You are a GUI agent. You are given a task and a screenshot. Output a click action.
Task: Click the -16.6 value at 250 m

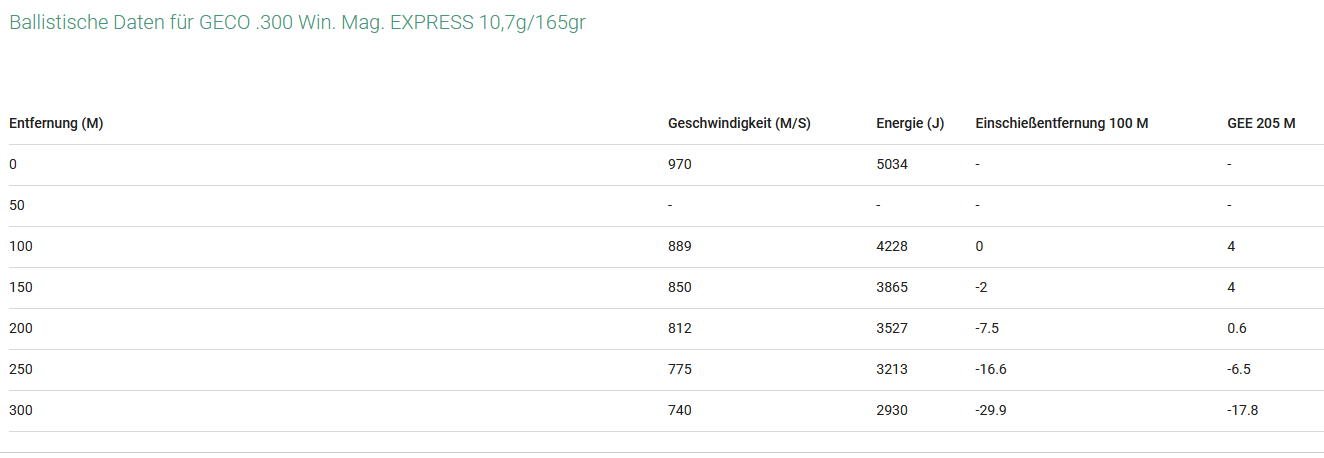click(x=991, y=369)
